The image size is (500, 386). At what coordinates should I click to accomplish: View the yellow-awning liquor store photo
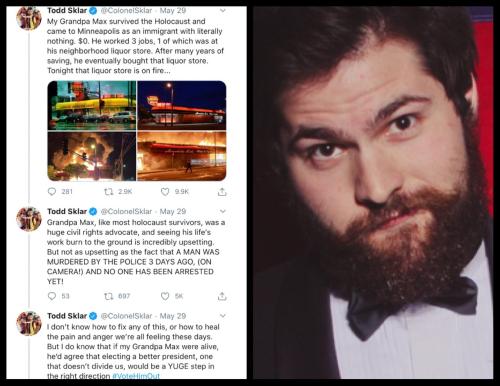coord(92,105)
